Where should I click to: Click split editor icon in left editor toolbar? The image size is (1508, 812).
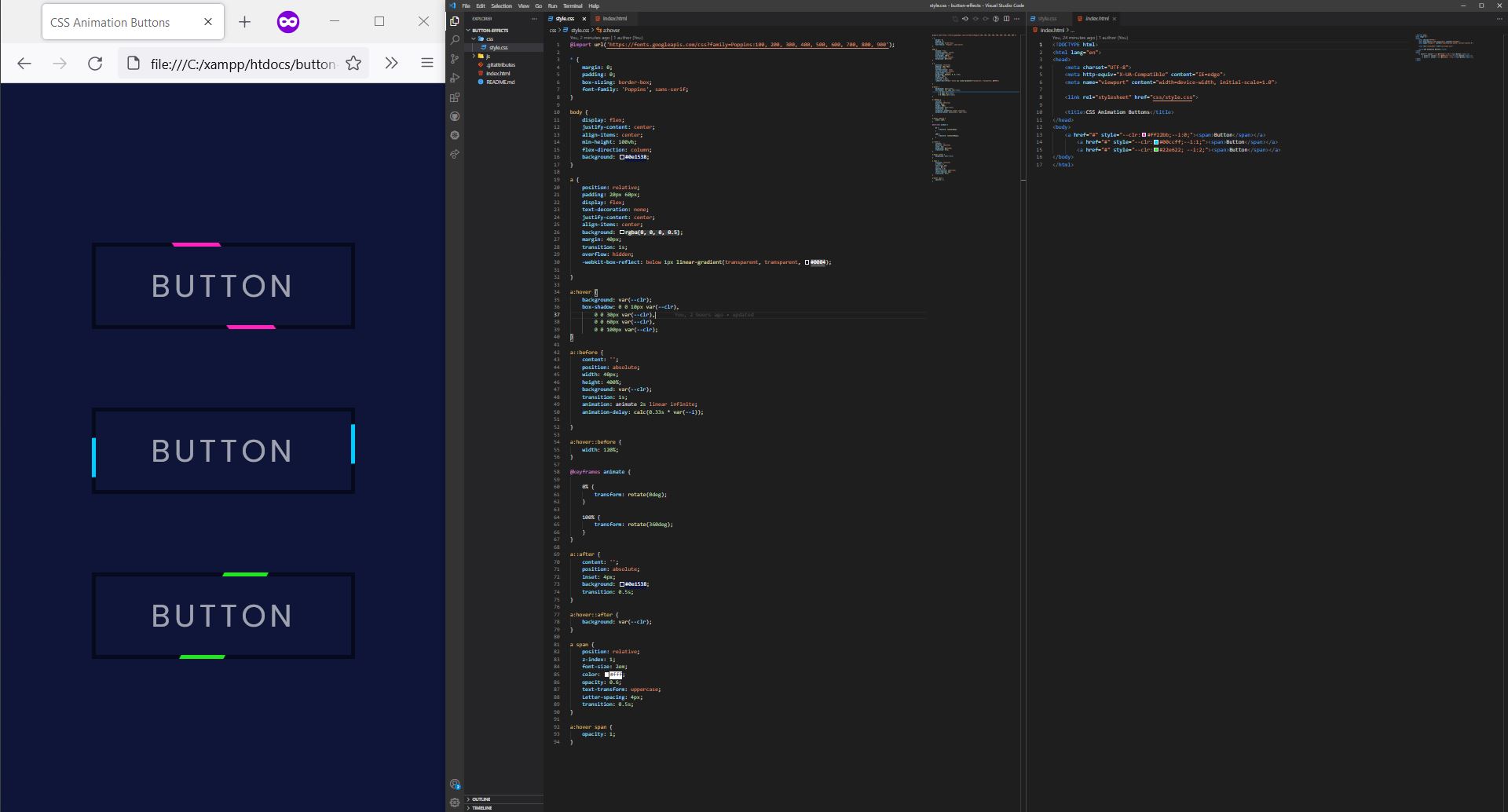coord(1006,19)
